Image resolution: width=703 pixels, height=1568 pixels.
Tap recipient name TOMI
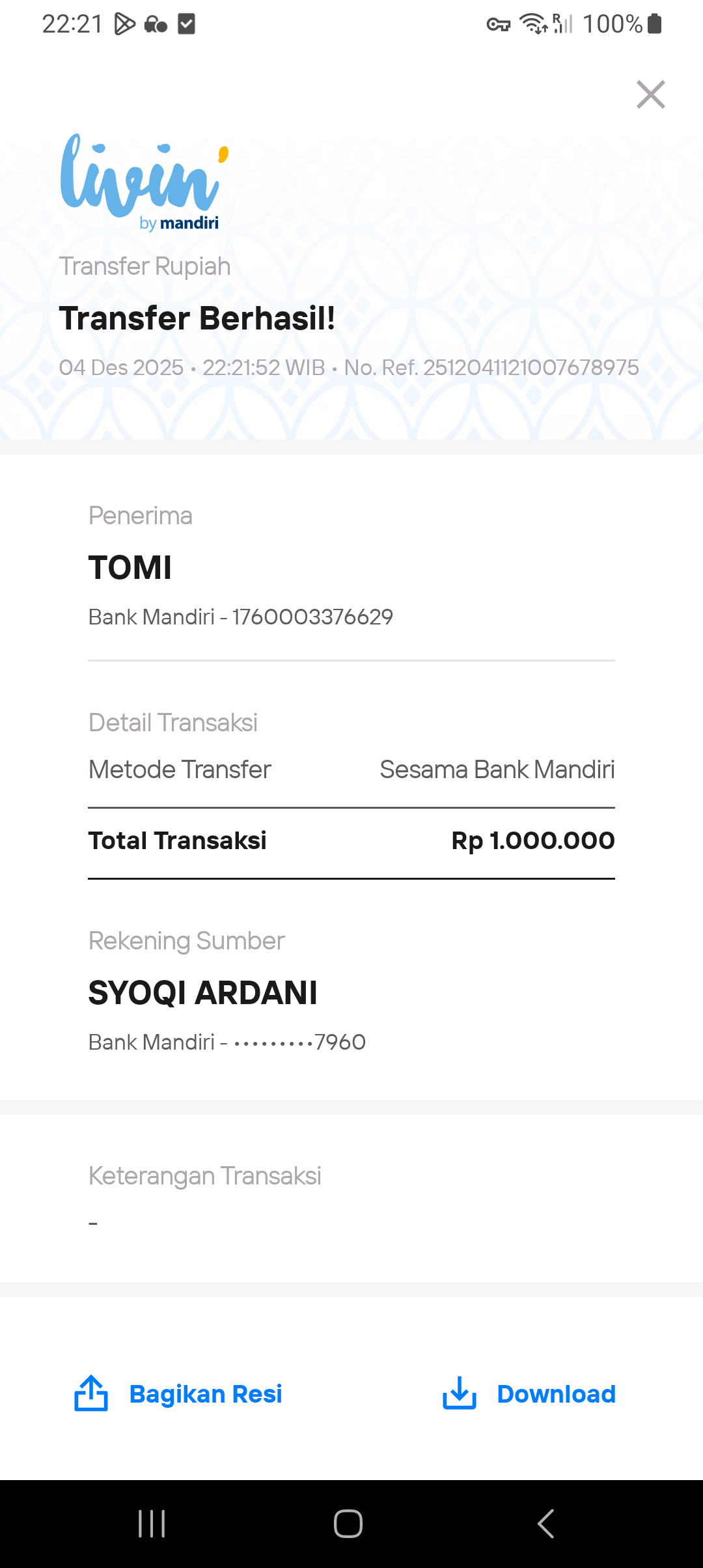click(x=130, y=567)
